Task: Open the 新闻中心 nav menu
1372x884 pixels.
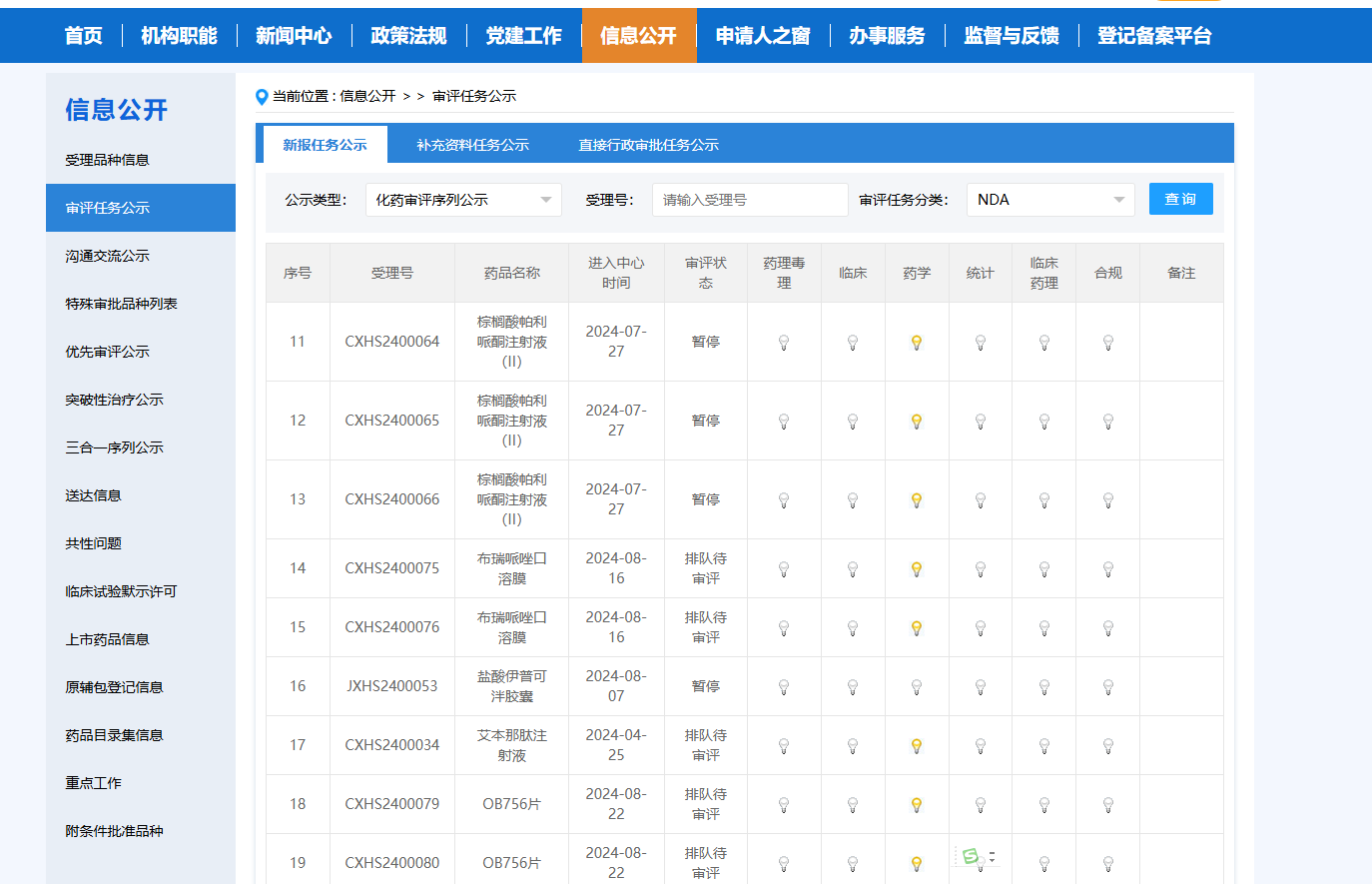Action: pos(295,36)
